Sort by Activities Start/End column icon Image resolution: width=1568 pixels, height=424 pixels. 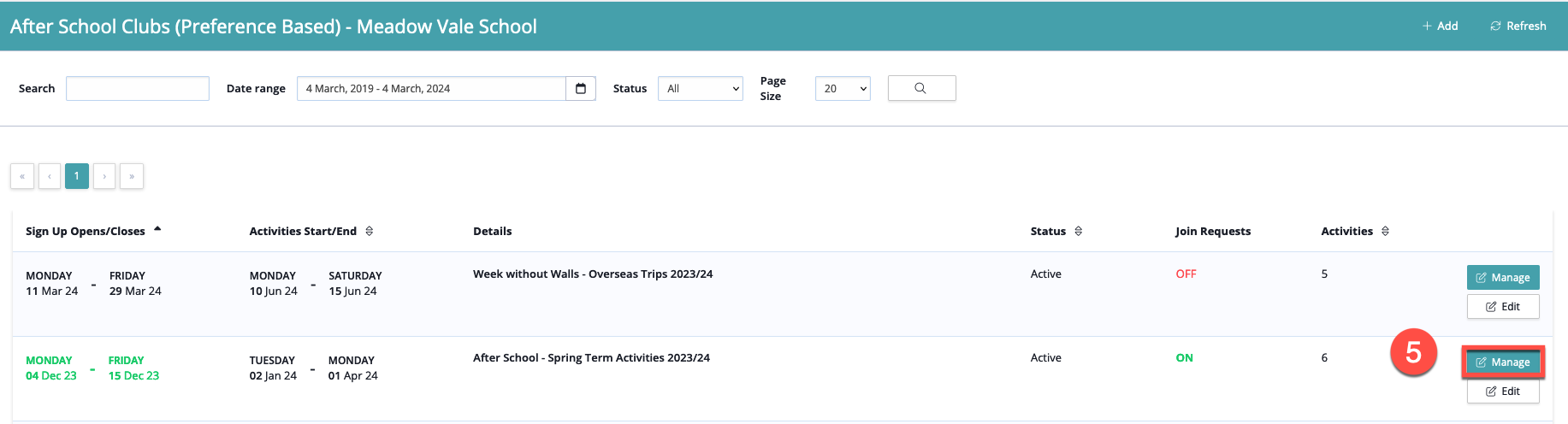370,231
